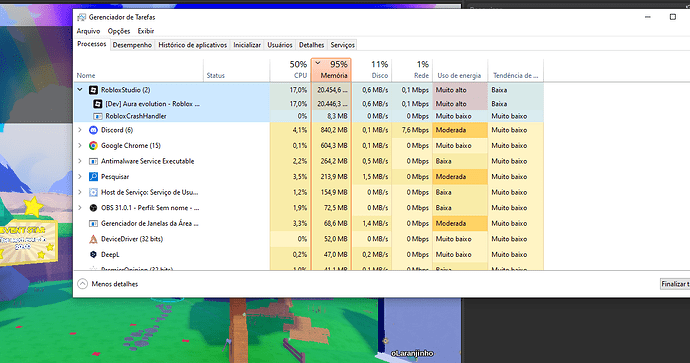Viewport: 690px width, 363px height.
Task: Select the RobloxStudio (2) row name
Action: point(125,90)
